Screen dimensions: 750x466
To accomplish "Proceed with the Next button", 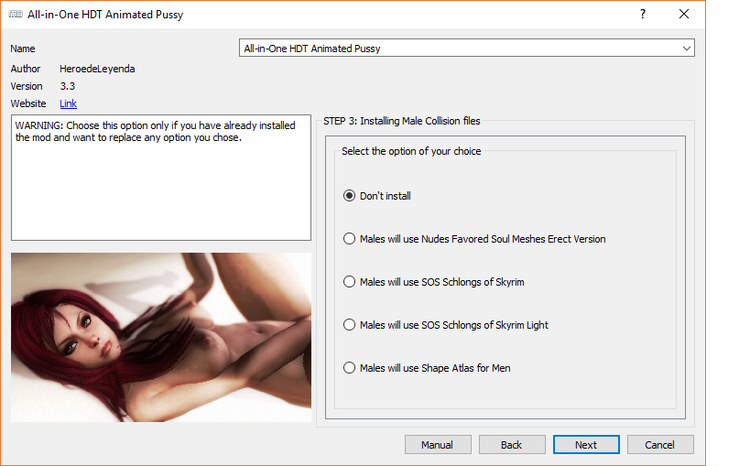I will tap(586, 444).
